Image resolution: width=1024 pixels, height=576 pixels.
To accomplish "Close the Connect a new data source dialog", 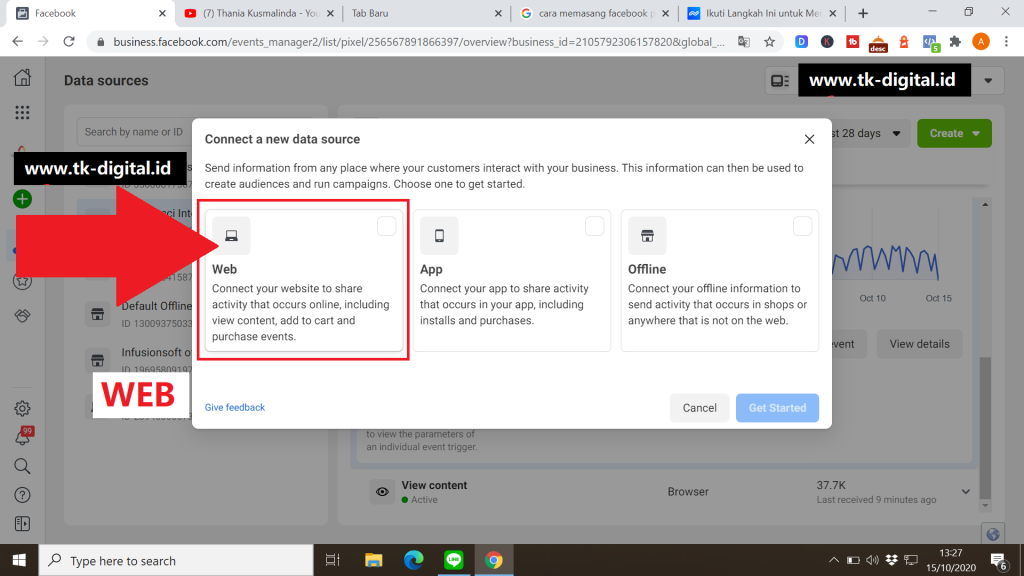I will point(809,139).
